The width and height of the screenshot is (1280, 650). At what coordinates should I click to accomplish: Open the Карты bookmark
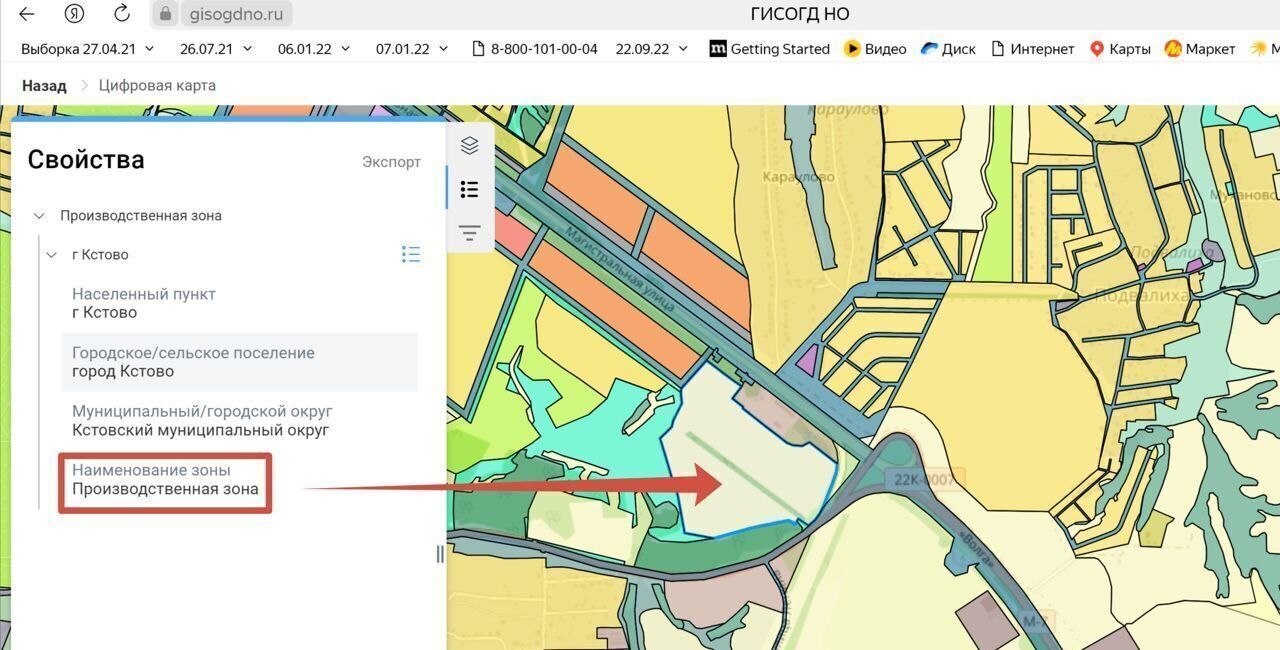point(1119,48)
